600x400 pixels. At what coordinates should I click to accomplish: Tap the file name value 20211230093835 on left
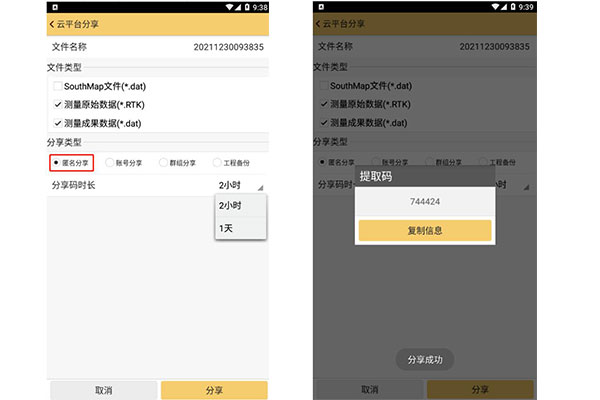click(228, 47)
